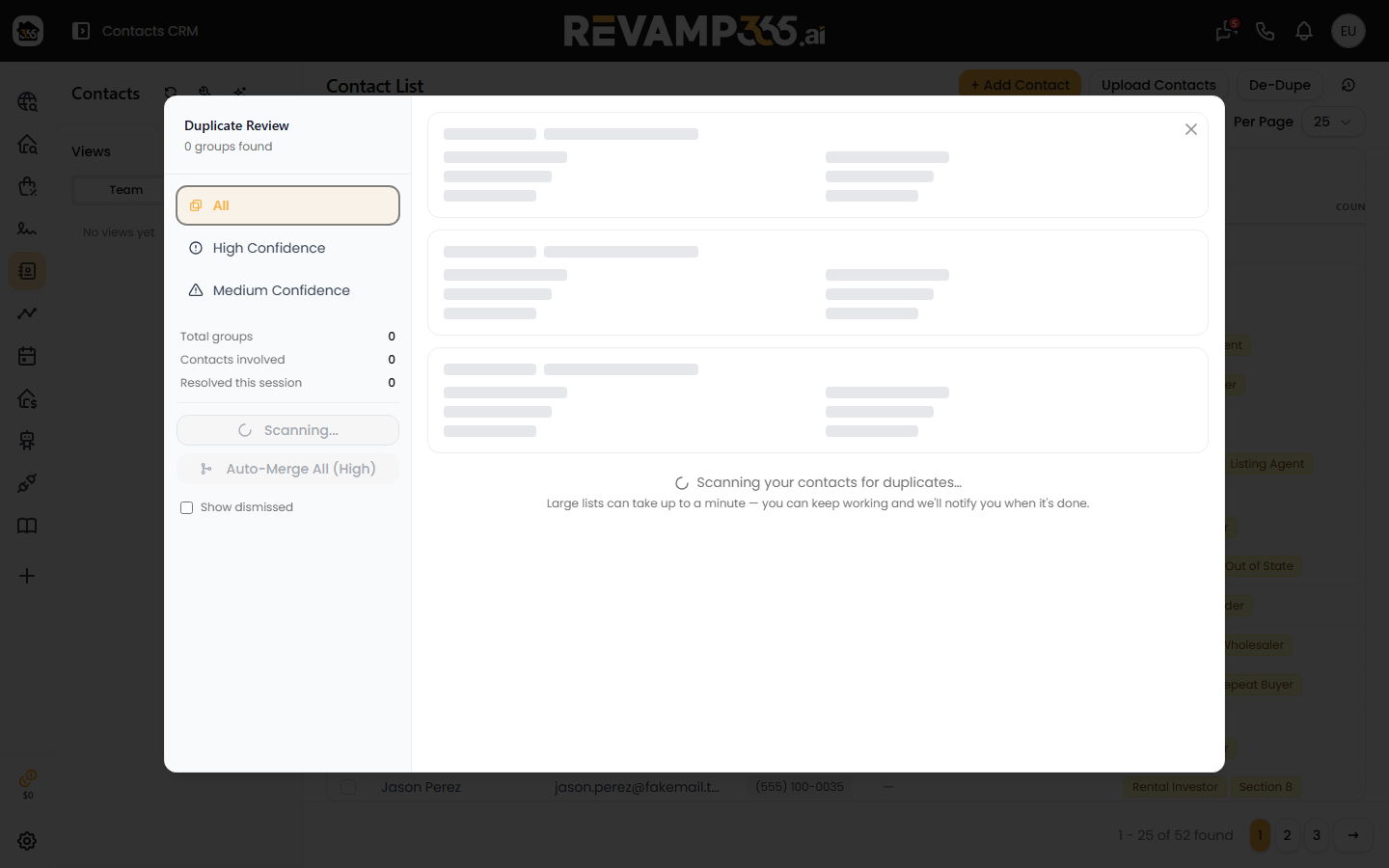1389x868 pixels.
Task: Open the calendar icon in sidebar
Action: tap(27, 356)
